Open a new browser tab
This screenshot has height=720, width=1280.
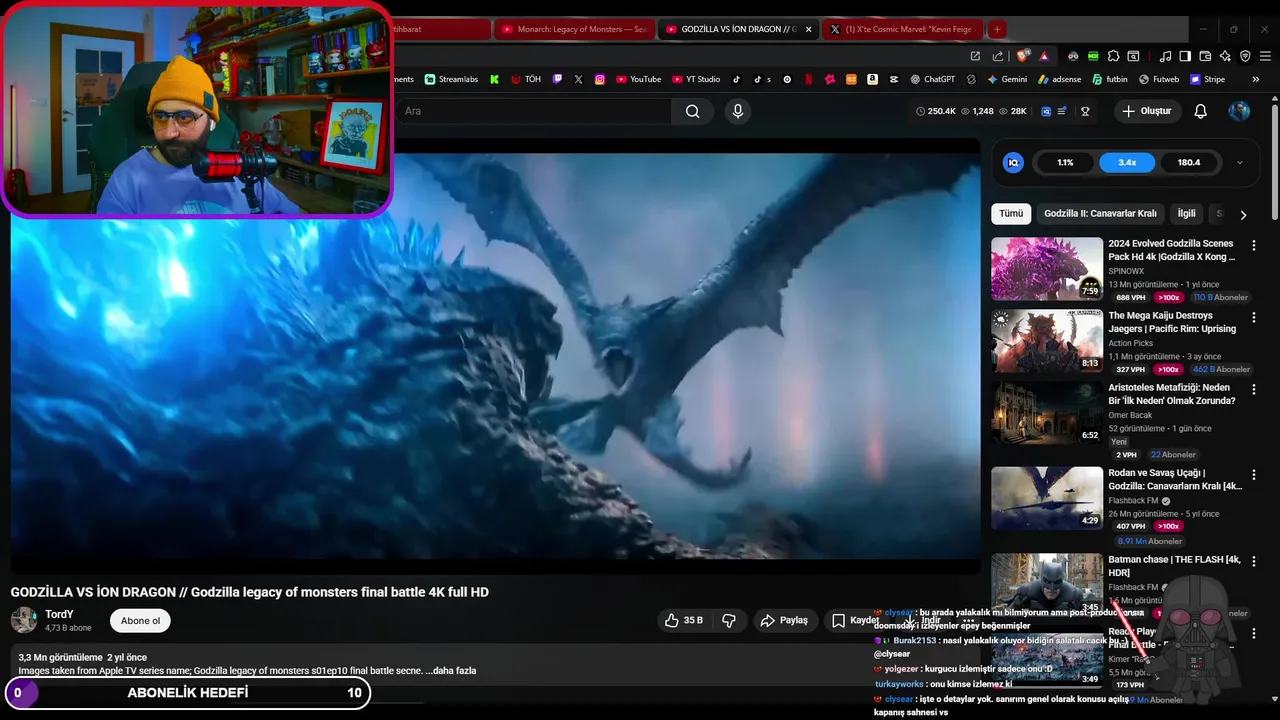tap(997, 29)
